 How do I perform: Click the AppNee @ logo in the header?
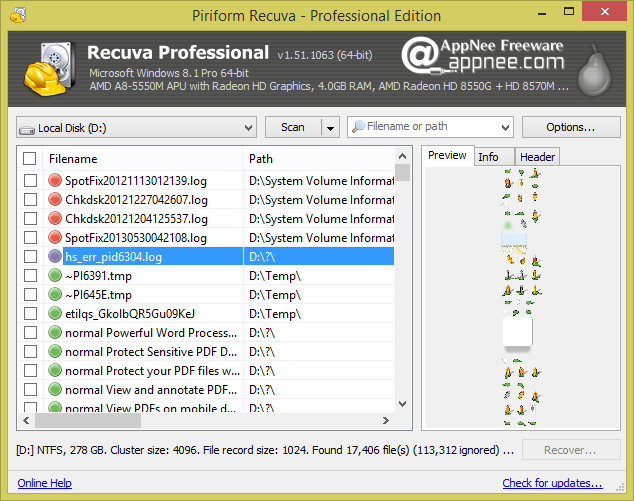tap(420, 55)
